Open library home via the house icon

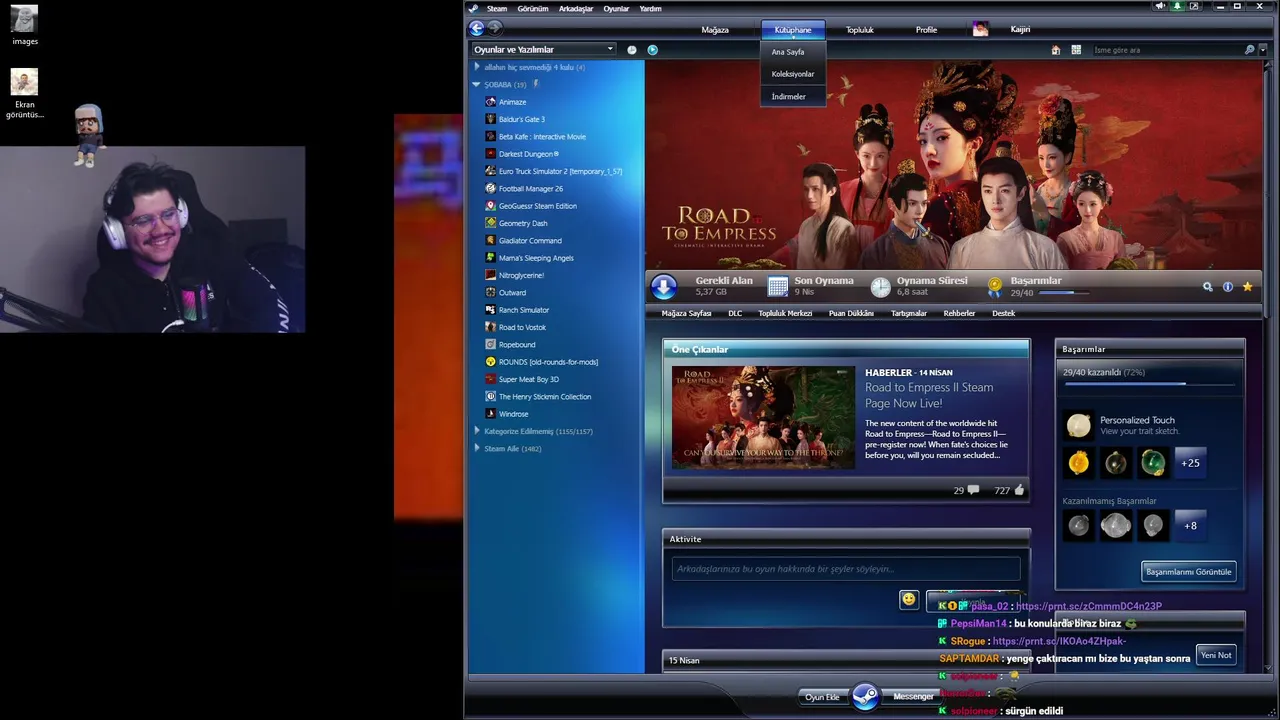[1056, 50]
